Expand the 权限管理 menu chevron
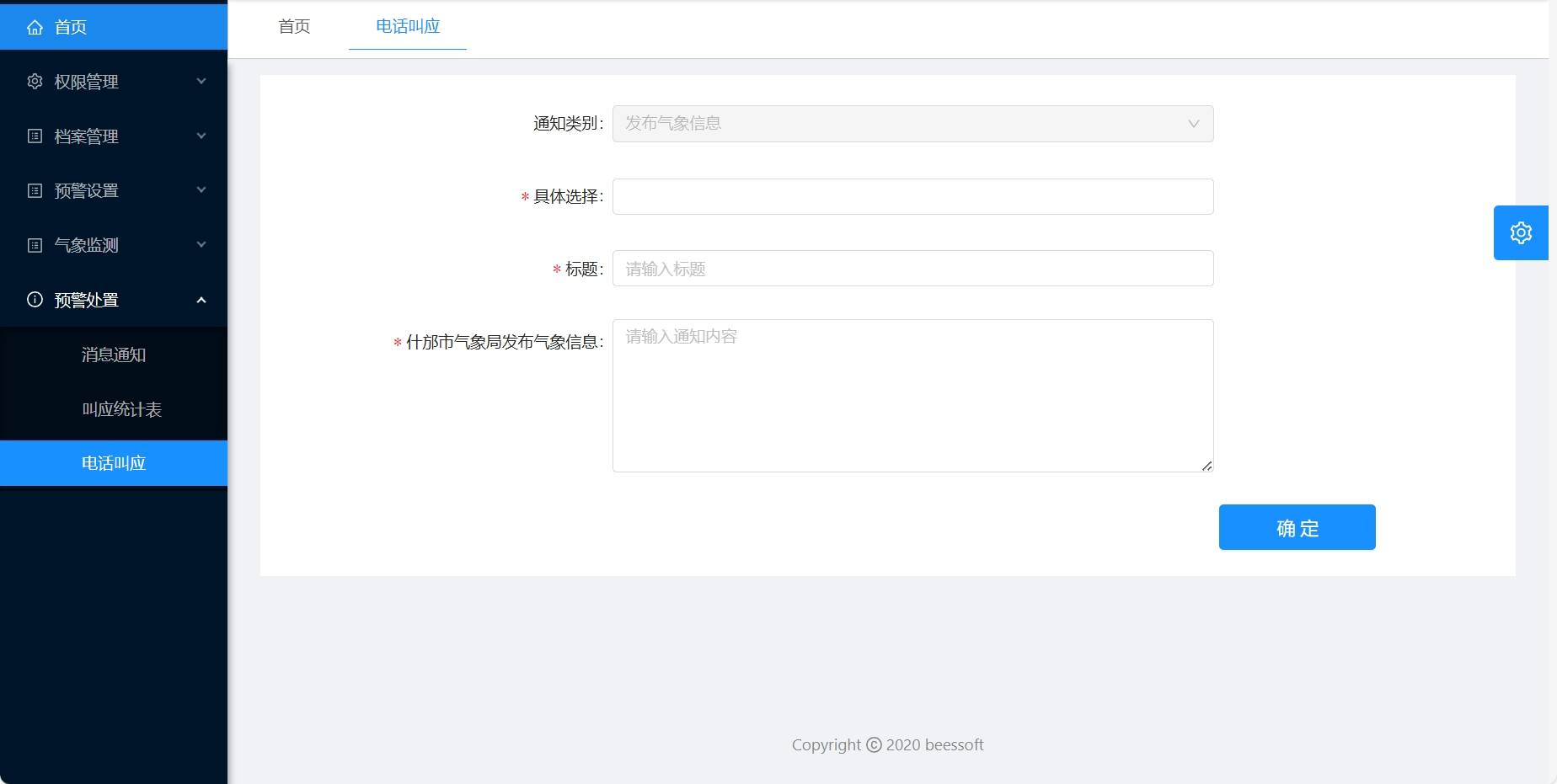1557x784 pixels. pyautogui.click(x=201, y=82)
